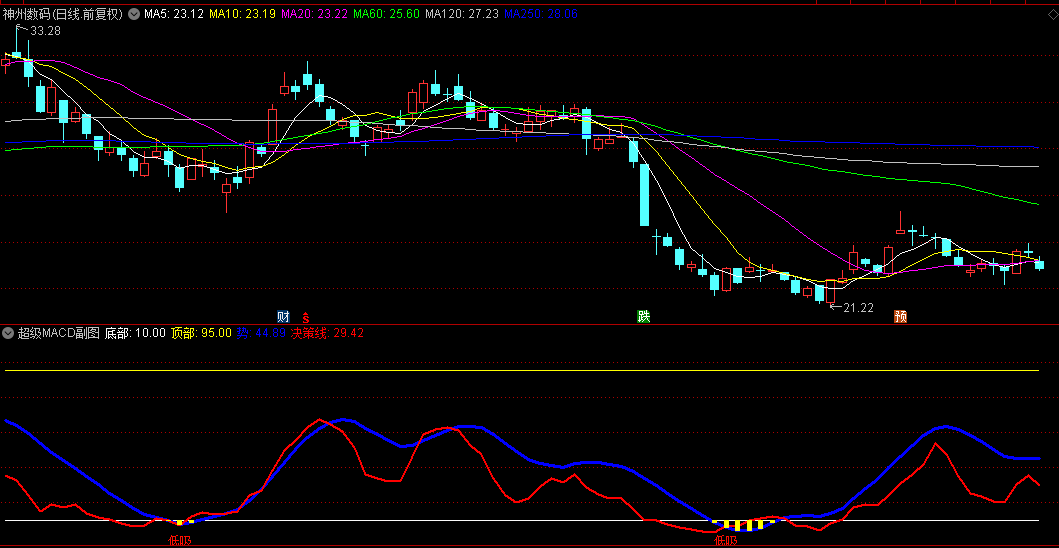Screen dimensions: 1059x548
Task: Click the 顶部: 95.00 value
Action: [201, 333]
